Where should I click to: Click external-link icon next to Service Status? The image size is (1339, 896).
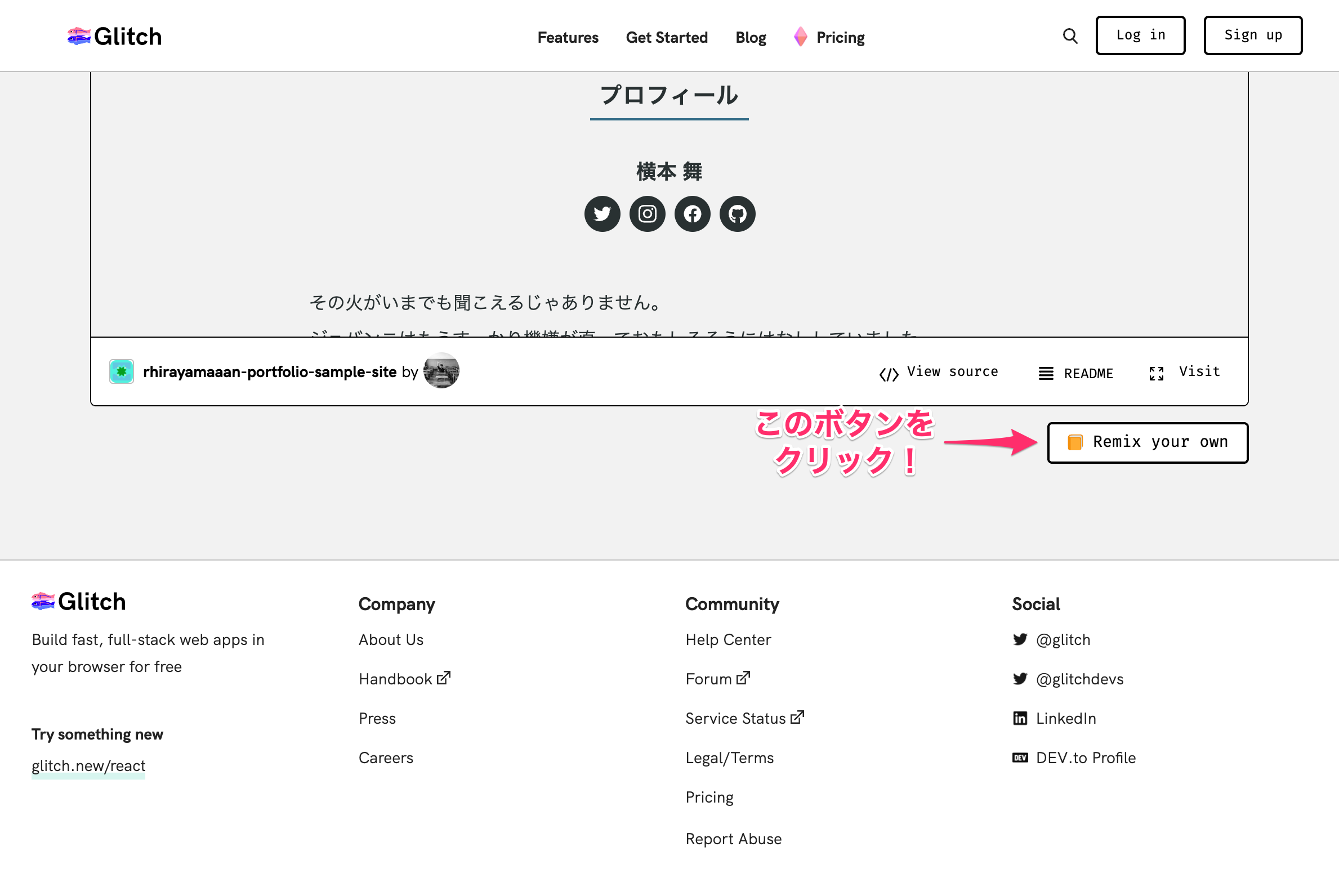click(x=797, y=717)
